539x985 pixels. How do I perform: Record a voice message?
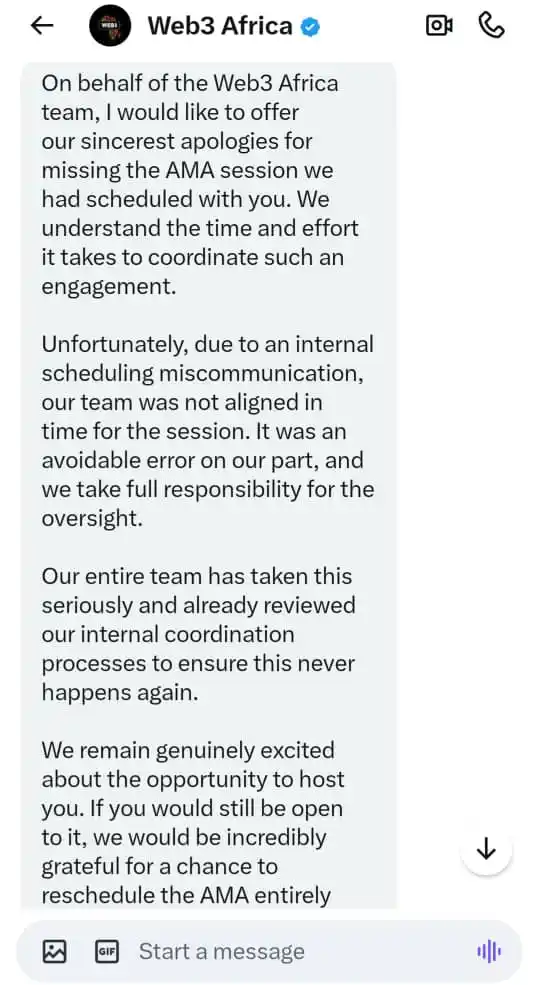tap(489, 951)
